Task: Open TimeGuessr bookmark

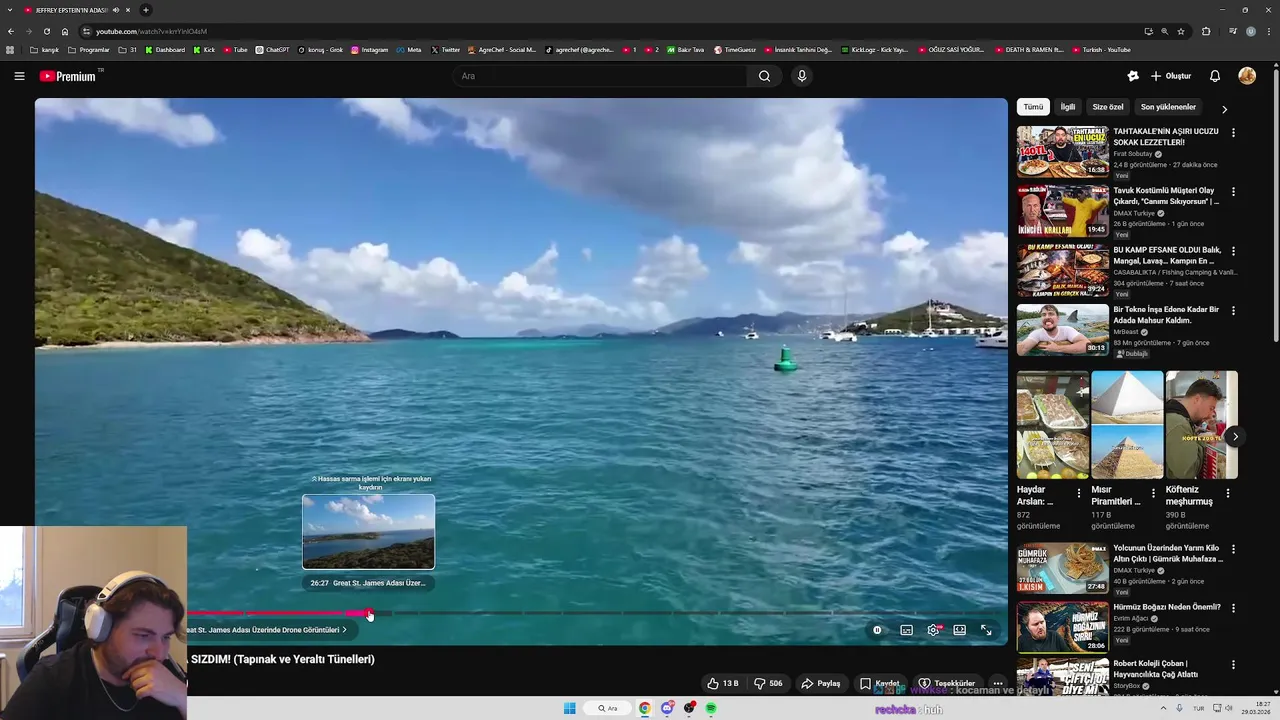Action: tap(735, 50)
